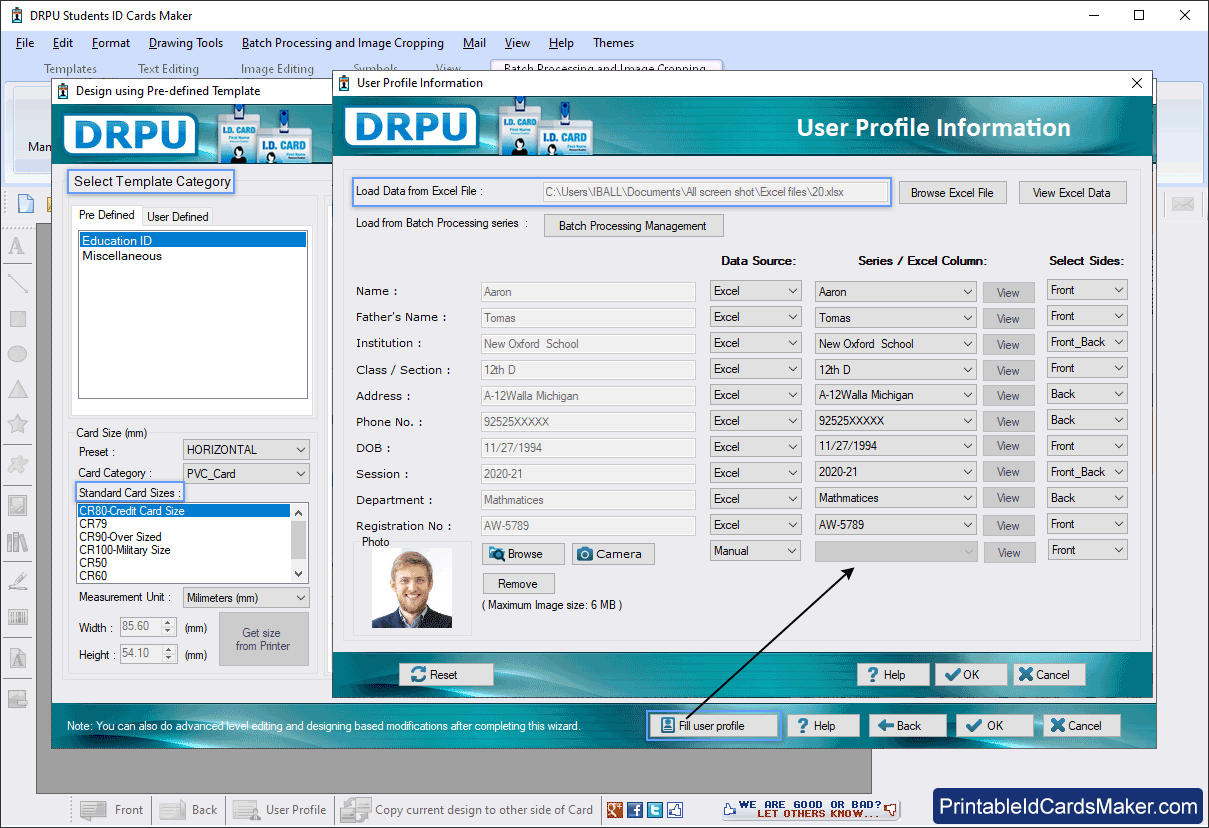The height and width of the screenshot is (828, 1209).
Task: Open Batch Processing Management
Action: tap(633, 226)
